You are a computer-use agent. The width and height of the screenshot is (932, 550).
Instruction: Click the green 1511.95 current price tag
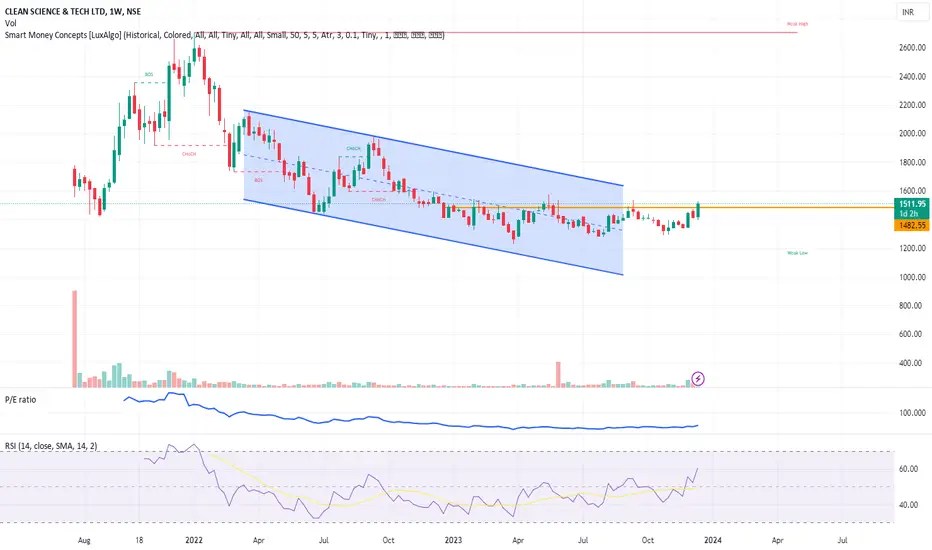[x=912, y=209]
